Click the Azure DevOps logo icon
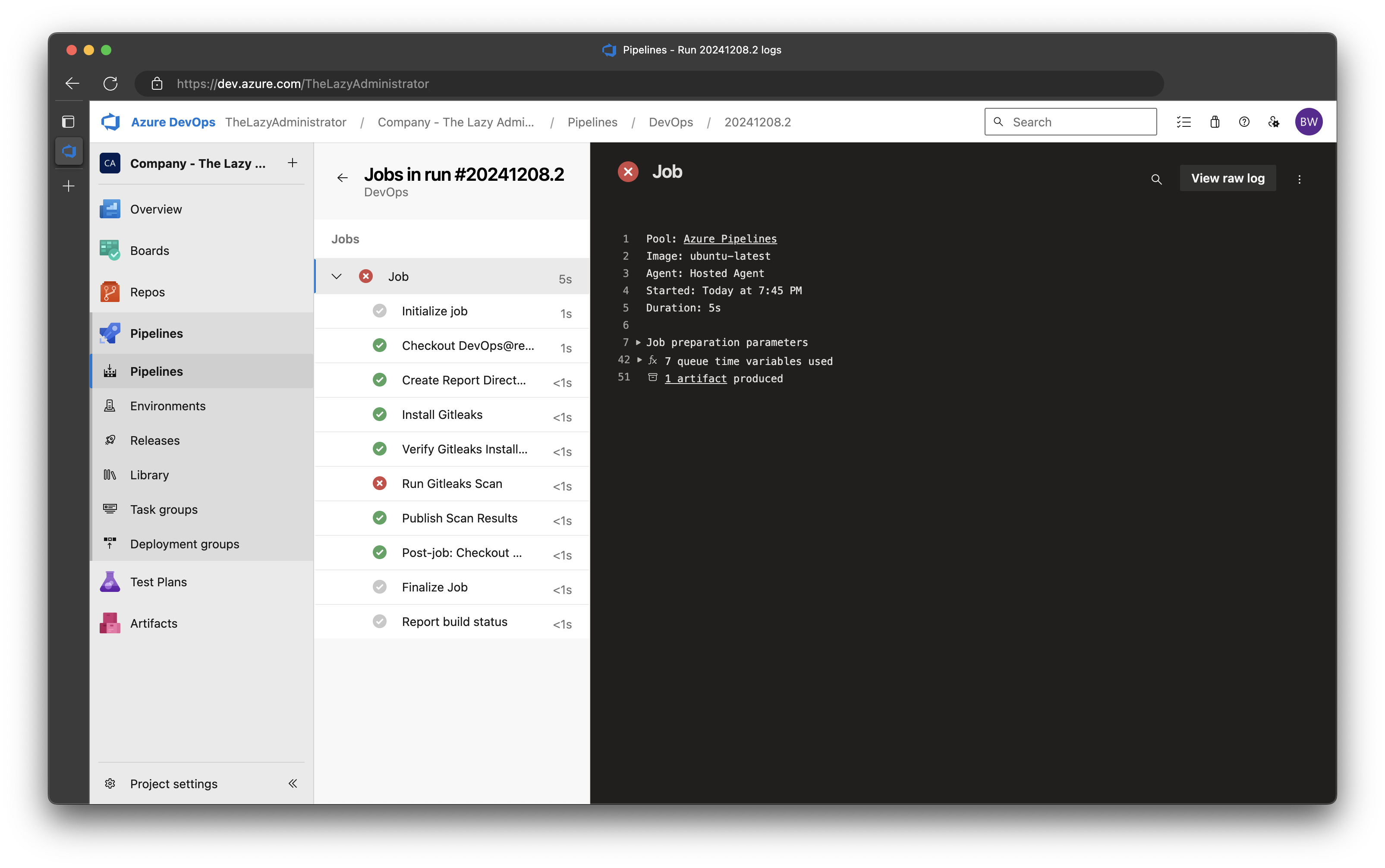 coord(110,122)
